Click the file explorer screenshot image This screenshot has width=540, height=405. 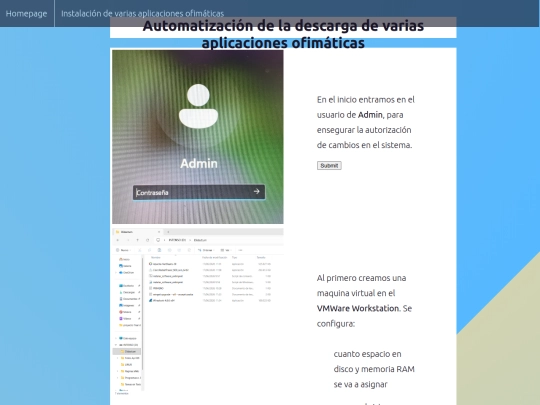coord(198,311)
